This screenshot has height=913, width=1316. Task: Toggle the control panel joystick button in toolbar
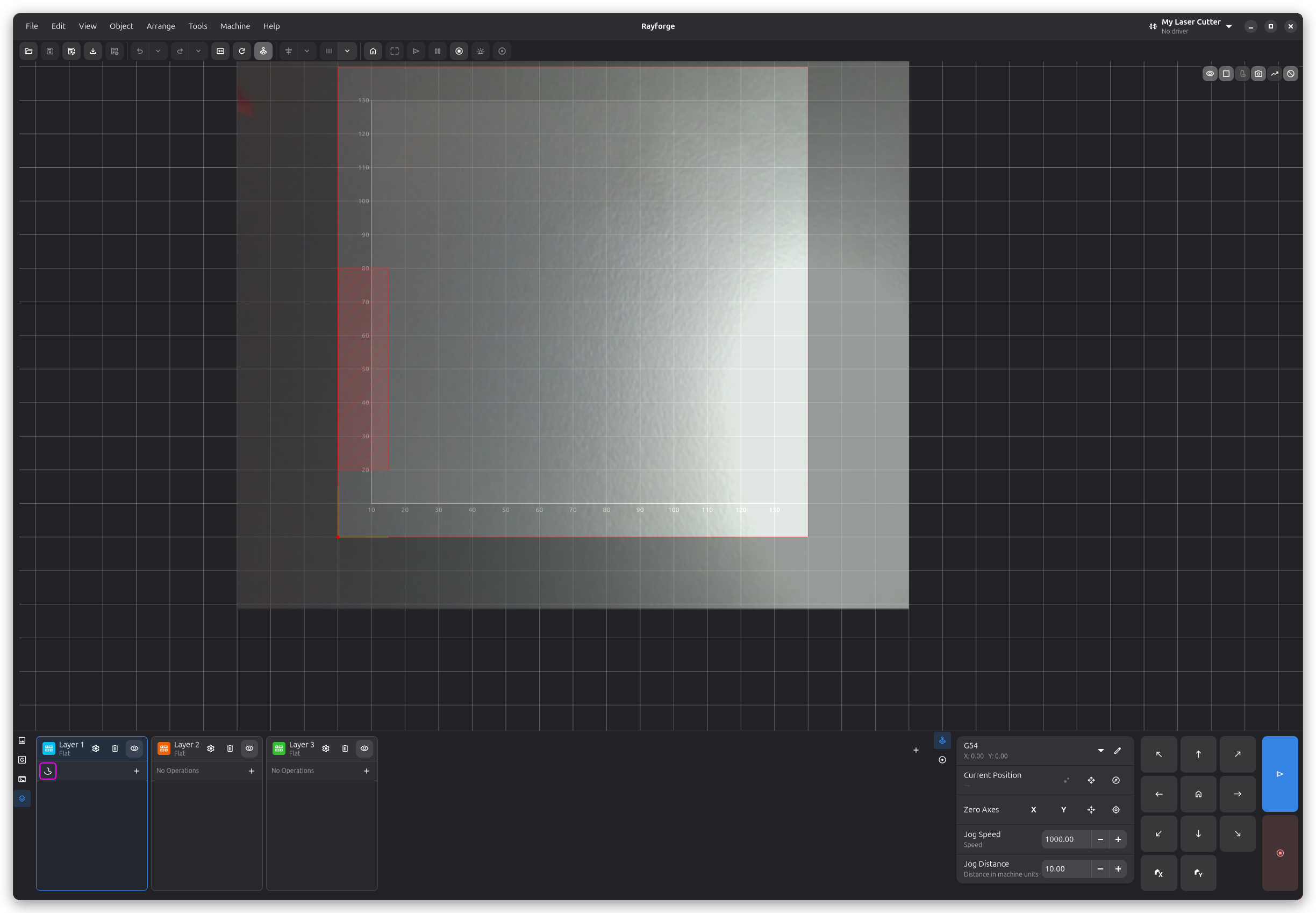tap(263, 51)
